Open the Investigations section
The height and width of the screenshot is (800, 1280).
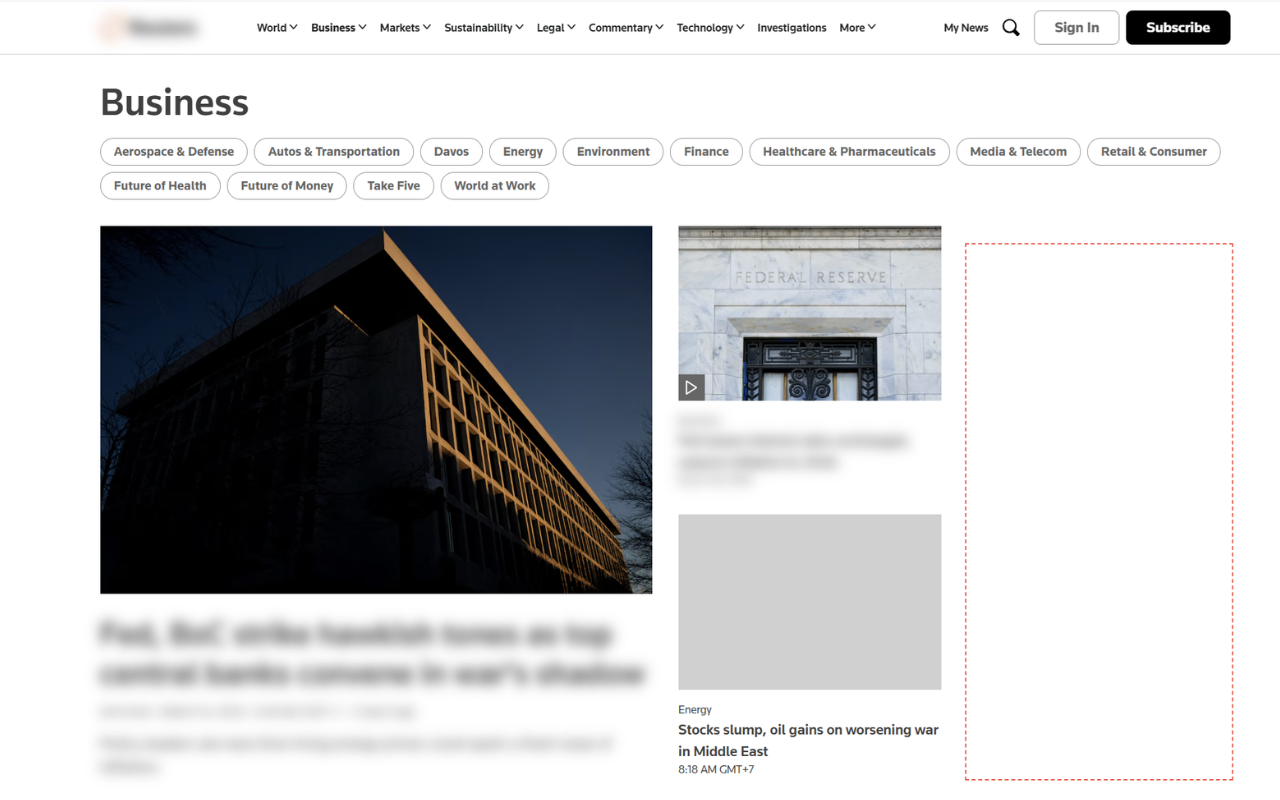pyautogui.click(x=792, y=28)
